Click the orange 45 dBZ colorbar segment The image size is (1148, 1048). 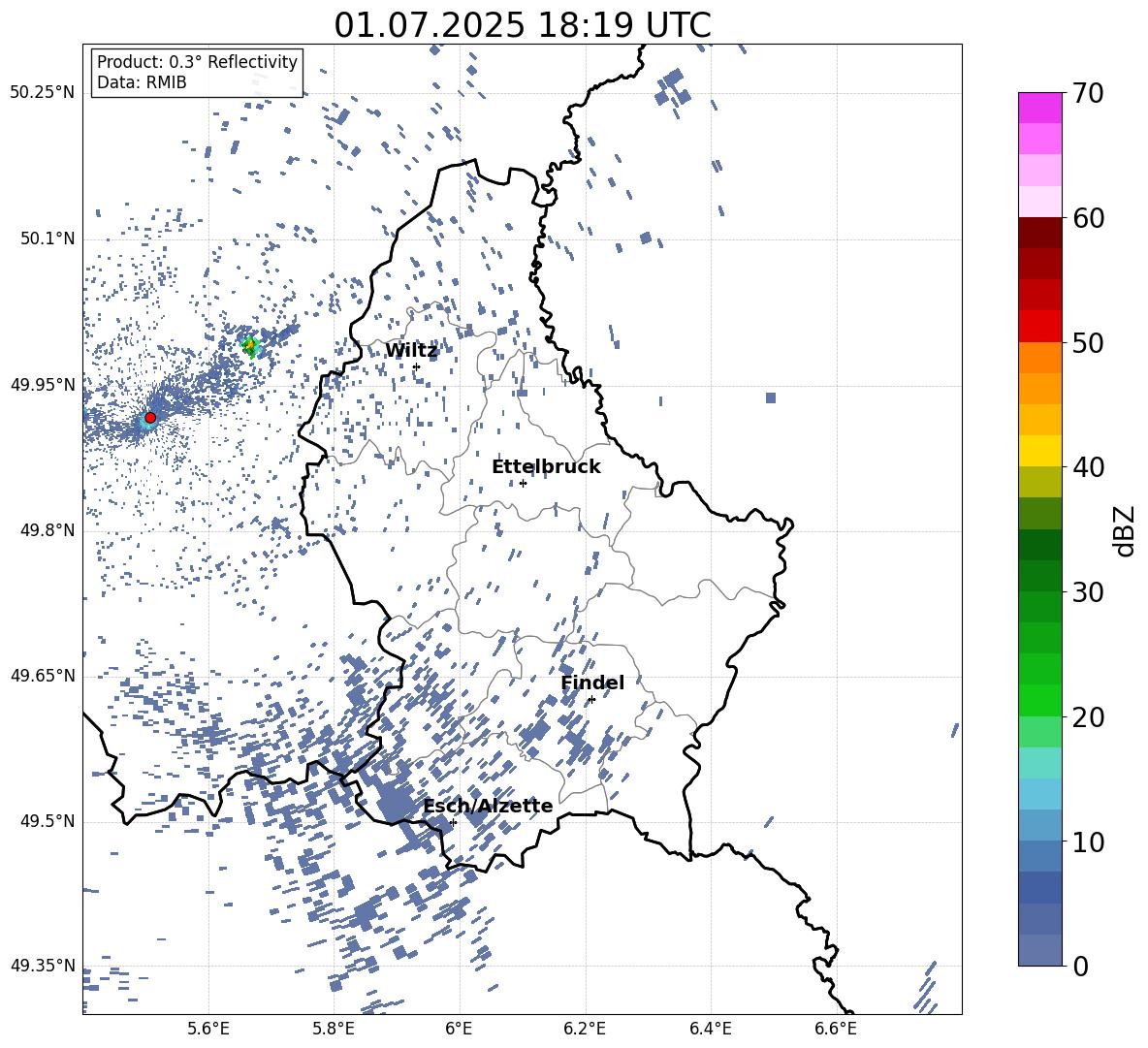[x=1039, y=389]
